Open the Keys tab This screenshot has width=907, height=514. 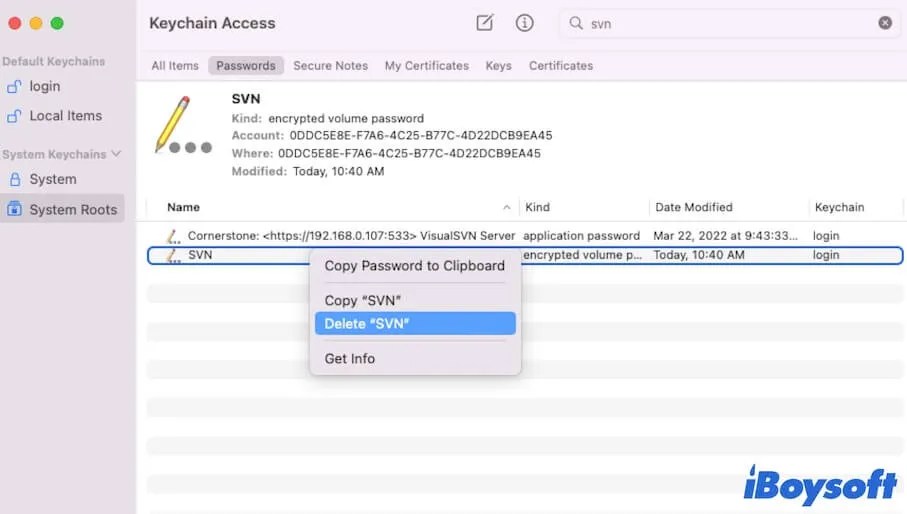click(499, 65)
